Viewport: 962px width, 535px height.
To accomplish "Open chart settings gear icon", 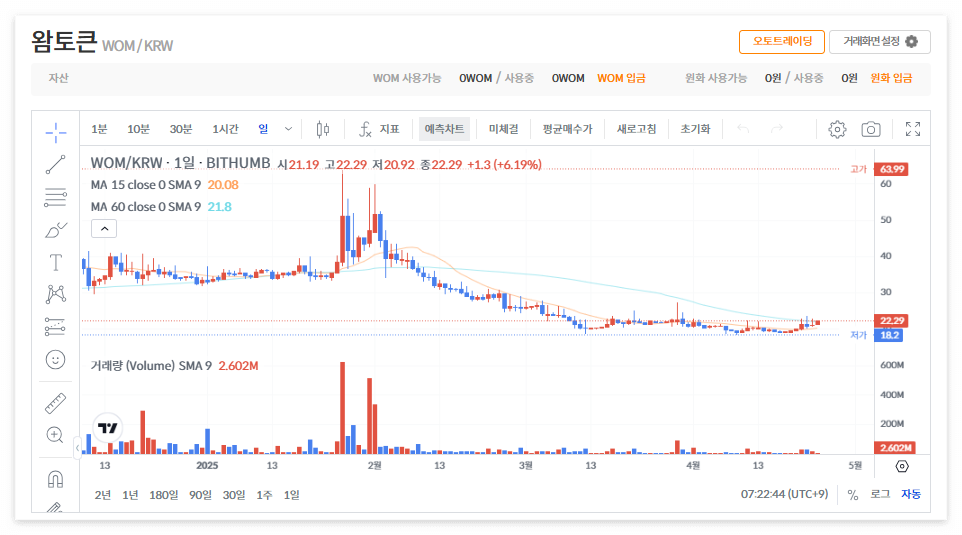I will 837,129.
